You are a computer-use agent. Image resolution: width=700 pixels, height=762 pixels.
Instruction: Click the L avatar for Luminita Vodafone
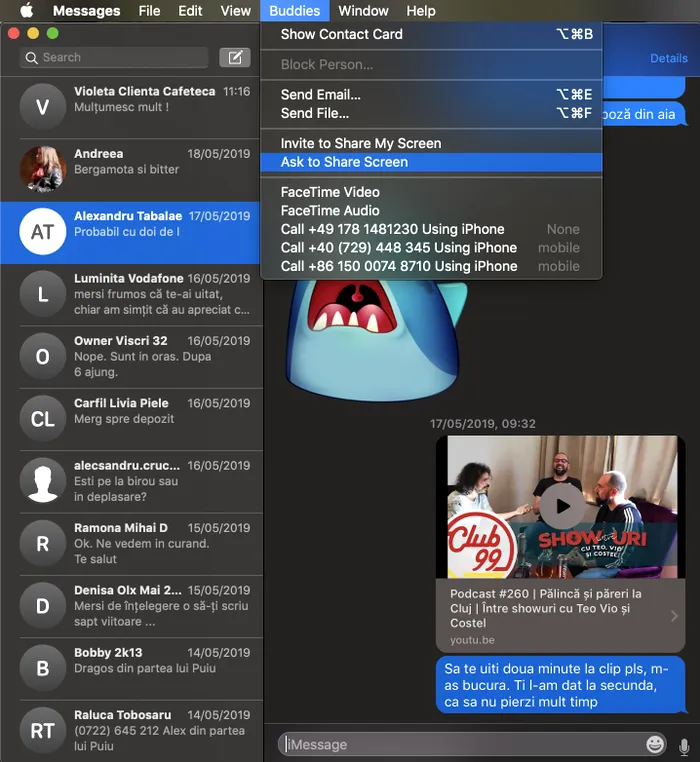pos(43,294)
